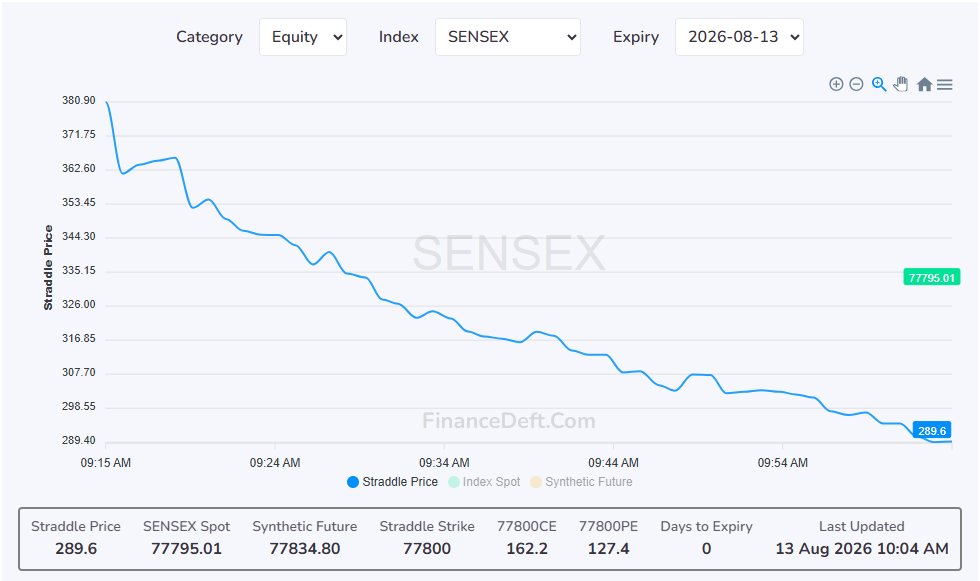Click the 344.30 y-axis label
Screen dimensions: 980x581
tap(79, 237)
